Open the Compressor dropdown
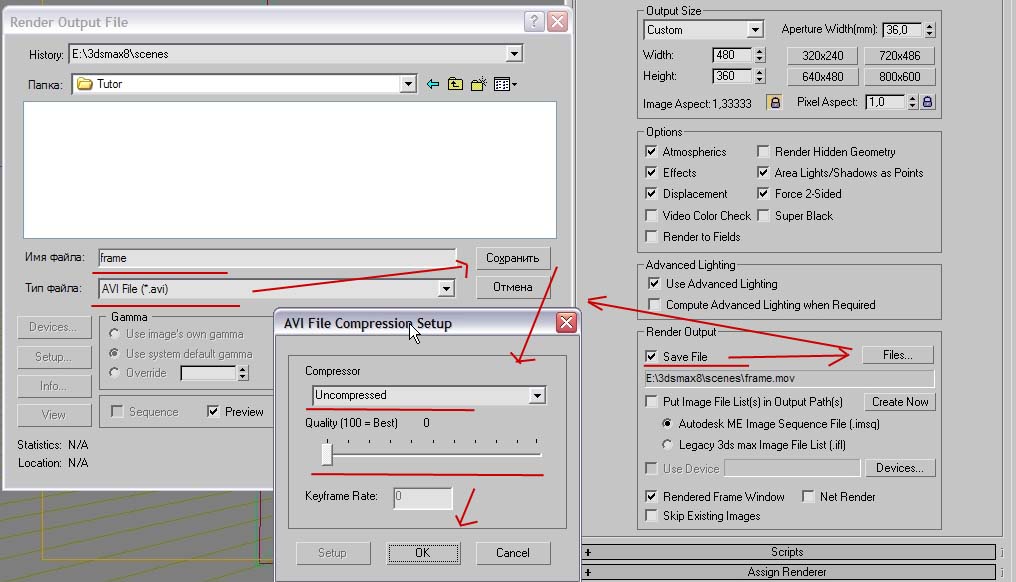 pos(537,396)
